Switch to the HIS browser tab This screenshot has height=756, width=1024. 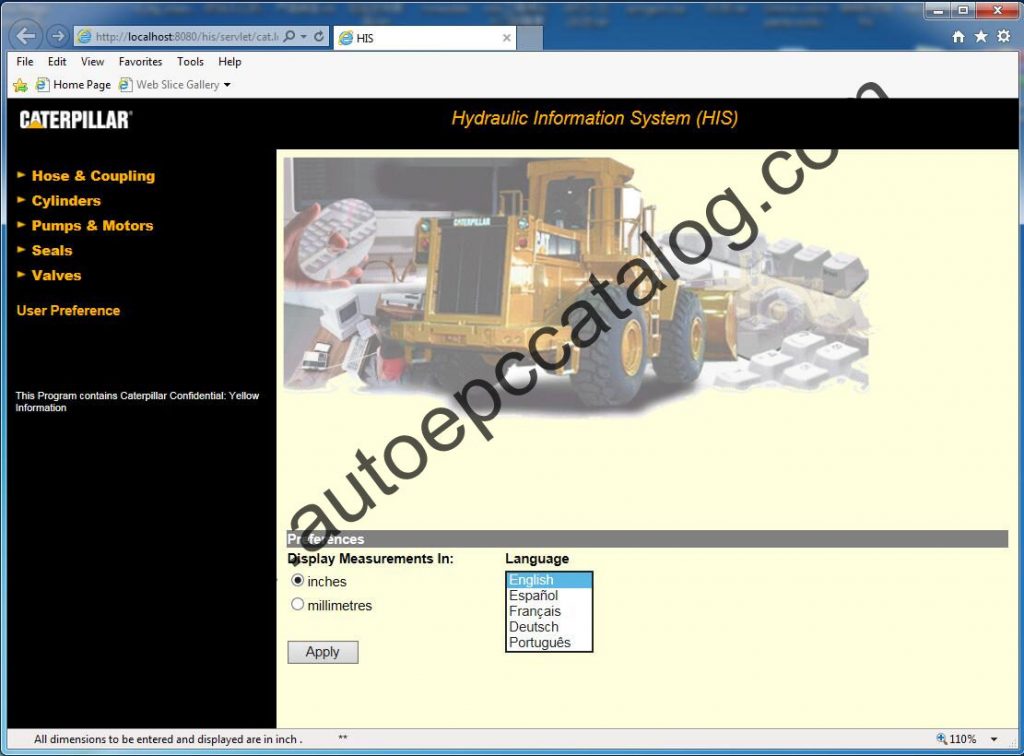tap(420, 37)
